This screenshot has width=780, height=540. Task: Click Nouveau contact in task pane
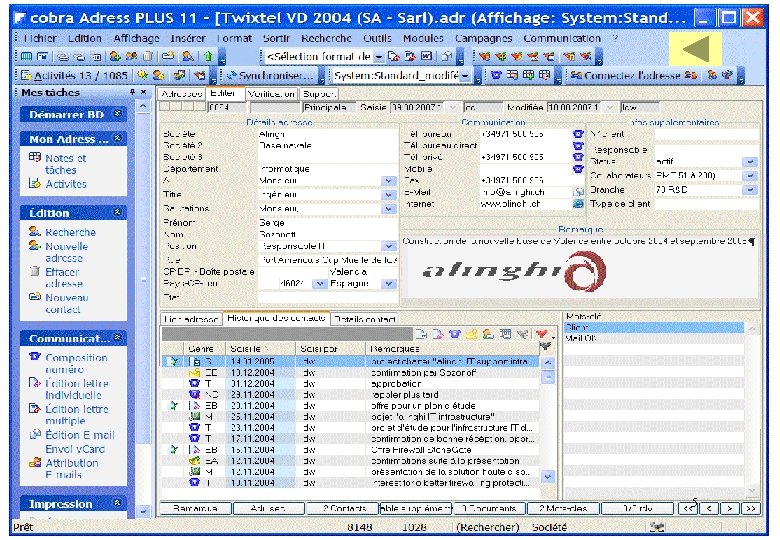(x=66, y=304)
